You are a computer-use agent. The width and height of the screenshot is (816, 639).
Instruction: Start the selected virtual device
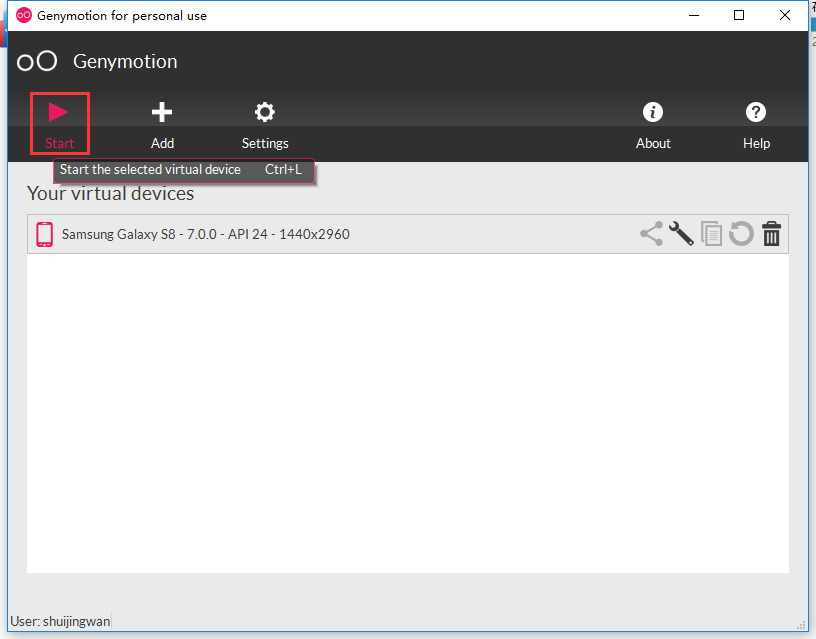[x=59, y=124]
